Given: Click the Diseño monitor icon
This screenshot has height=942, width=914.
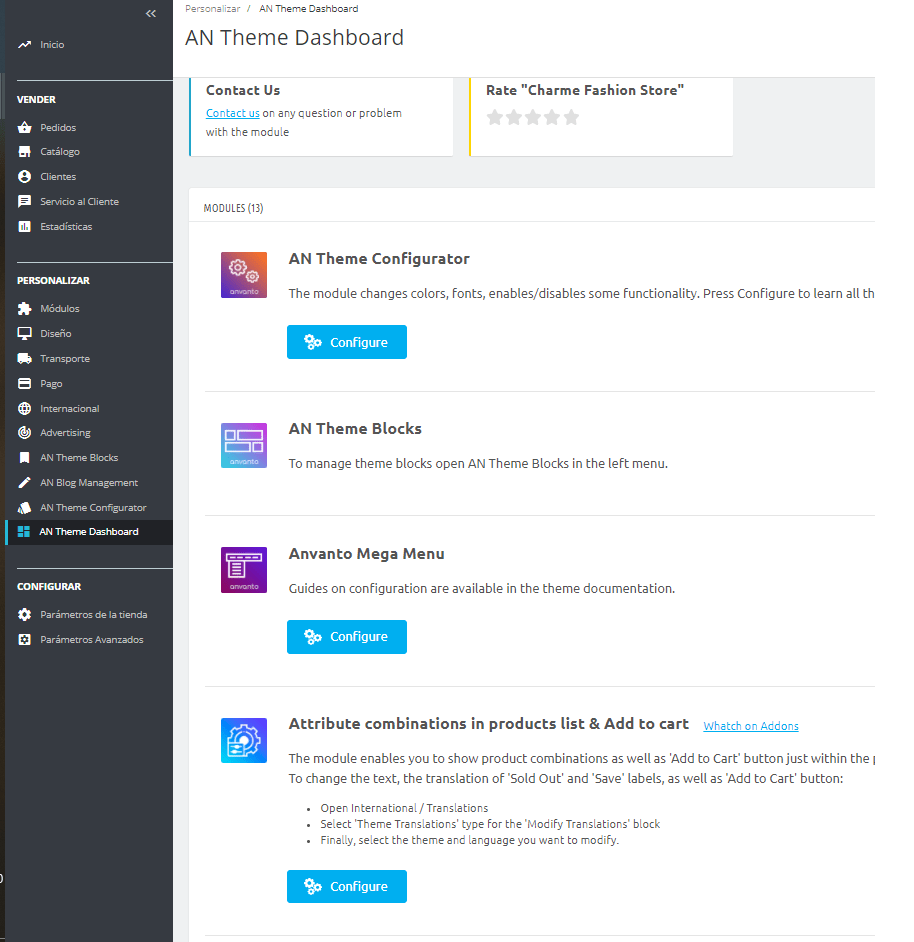Looking at the screenshot, I should 24,333.
